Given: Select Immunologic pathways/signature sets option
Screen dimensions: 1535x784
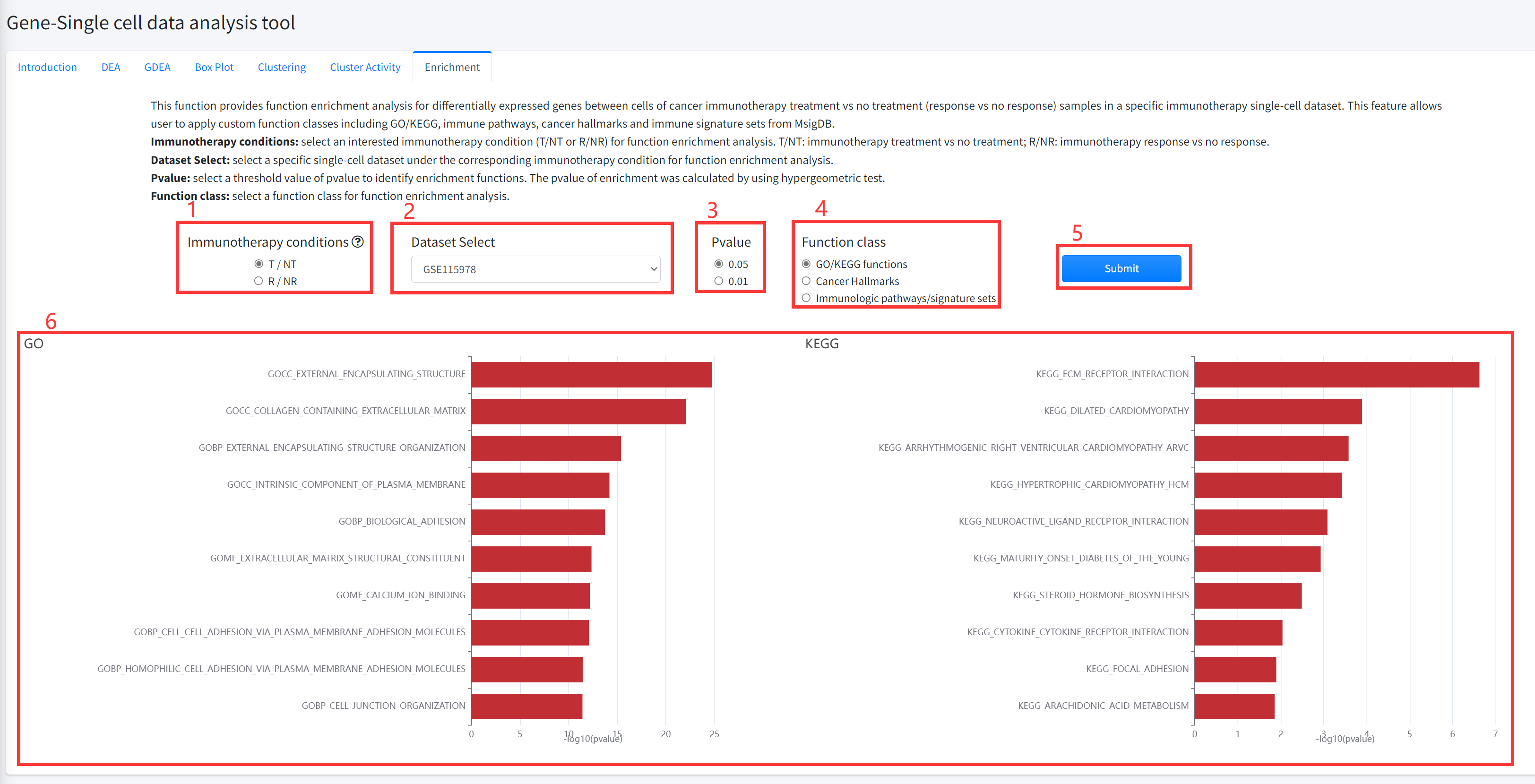Looking at the screenshot, I should coord(806,298).
